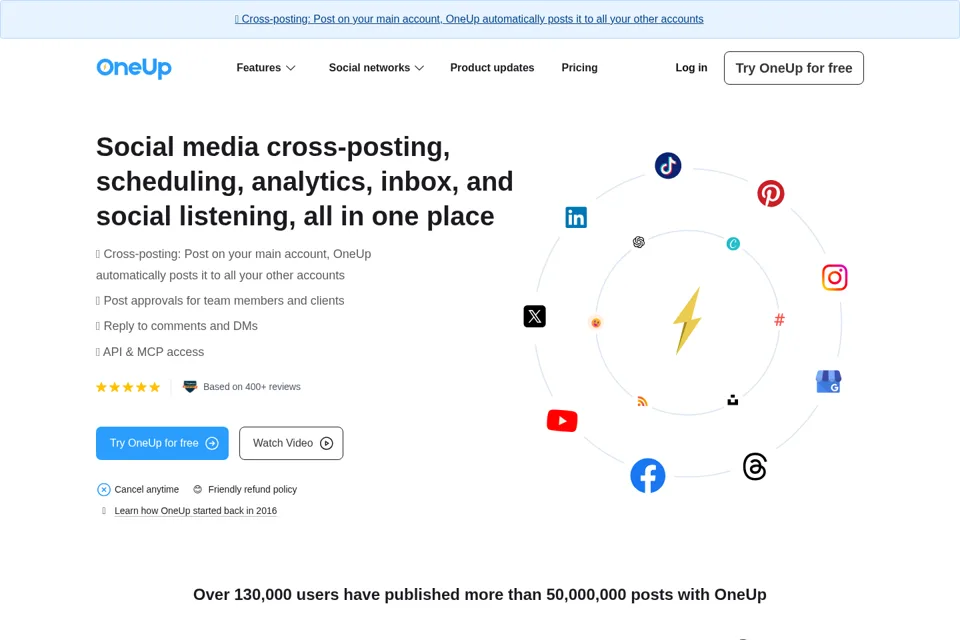Click the Watch Video button
Viewport: 960px width, 640px height.
click(x=291, y=443)
